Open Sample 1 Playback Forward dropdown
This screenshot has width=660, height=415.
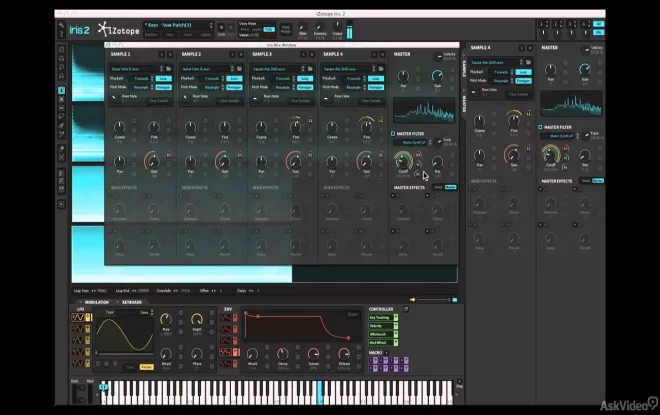coord(141,78)
